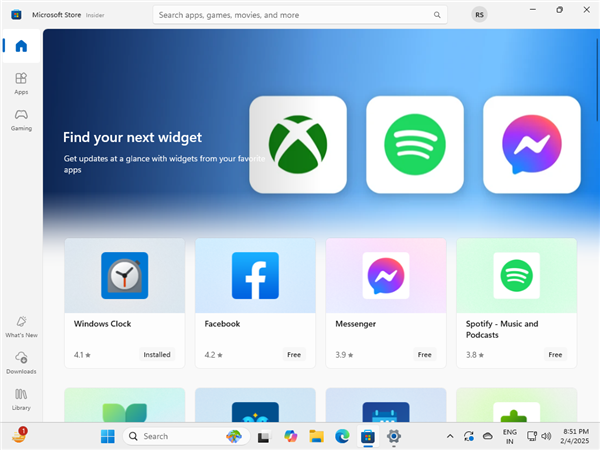Open What's New in sidebar
This screenshot has width=600, height=450.
click(21, 326)
